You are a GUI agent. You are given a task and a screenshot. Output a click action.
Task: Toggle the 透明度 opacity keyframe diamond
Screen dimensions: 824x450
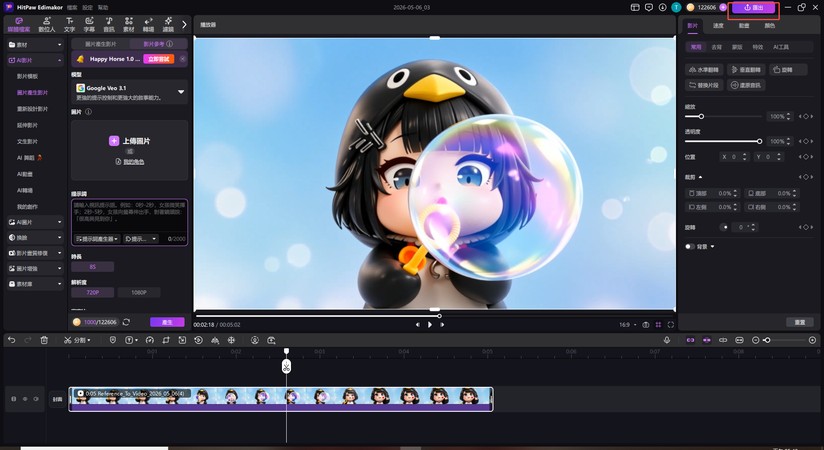pos(806,141)
